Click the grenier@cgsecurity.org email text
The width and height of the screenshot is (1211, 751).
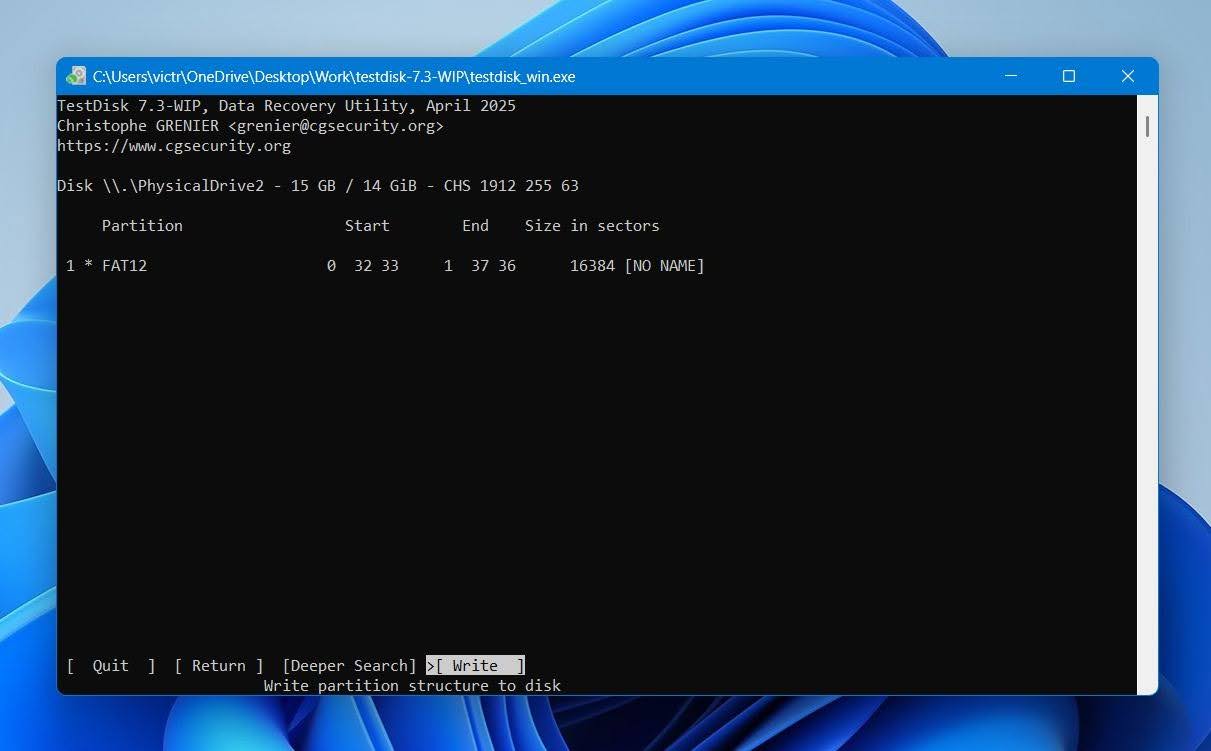coord(335,126)
